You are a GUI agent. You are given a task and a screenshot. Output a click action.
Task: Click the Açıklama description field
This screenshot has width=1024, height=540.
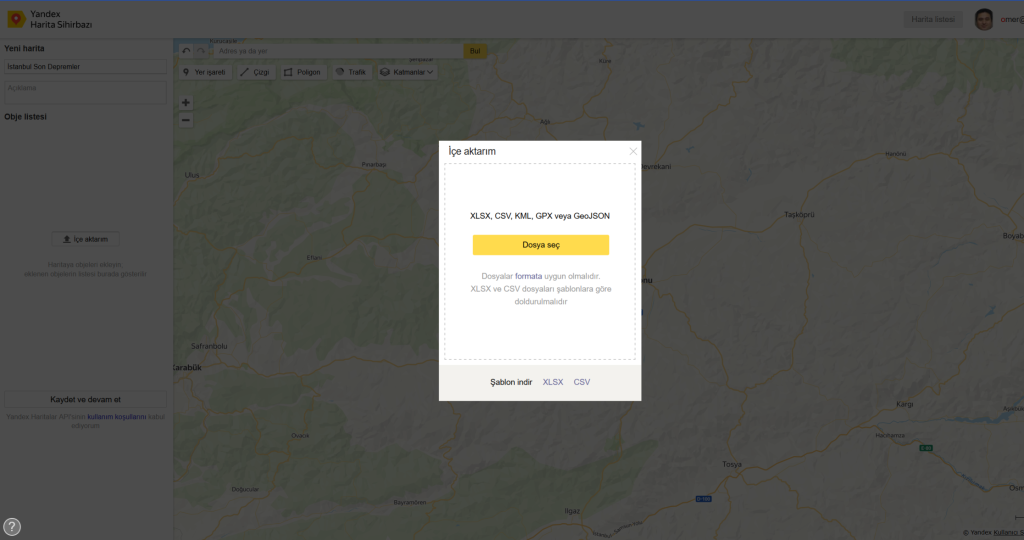86,92
